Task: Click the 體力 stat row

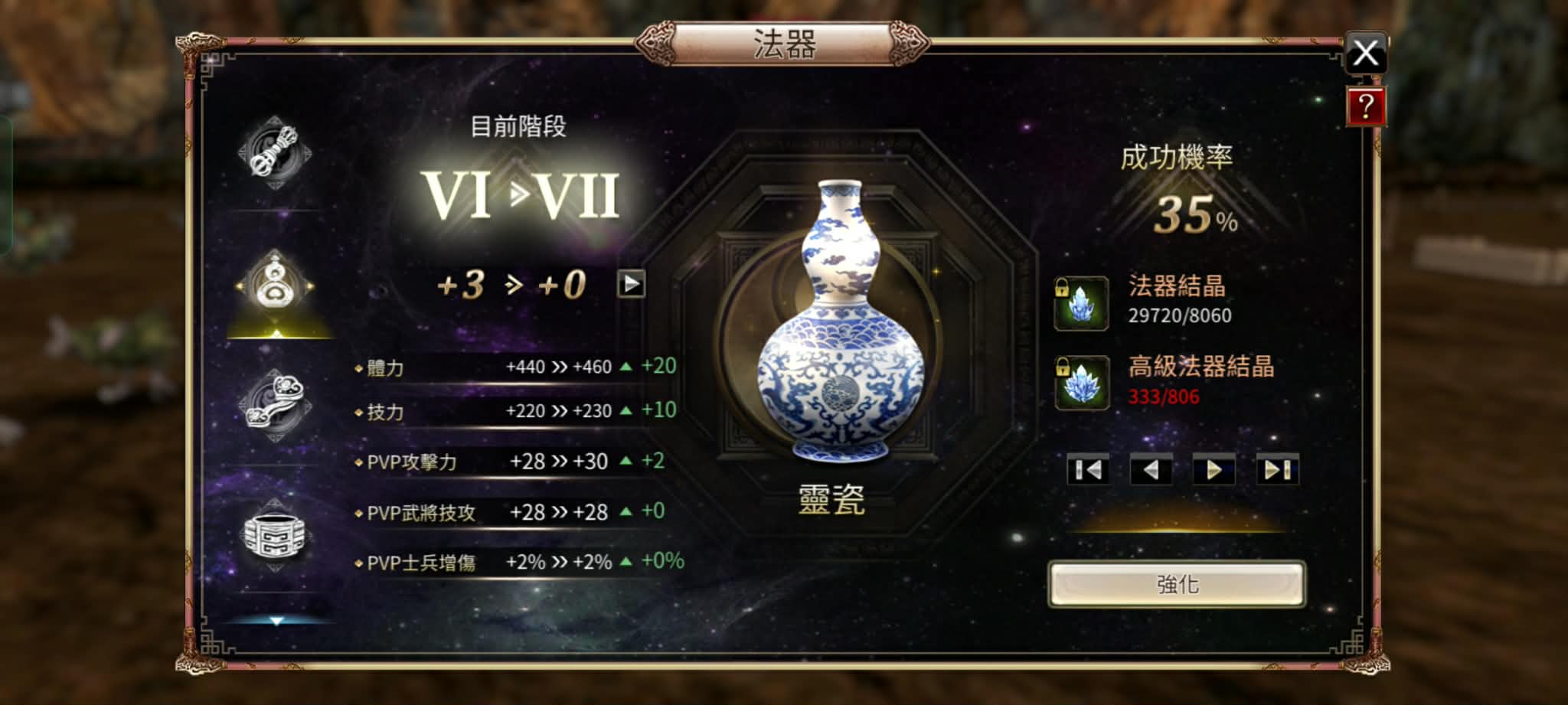Action: [x=516, y=367]
